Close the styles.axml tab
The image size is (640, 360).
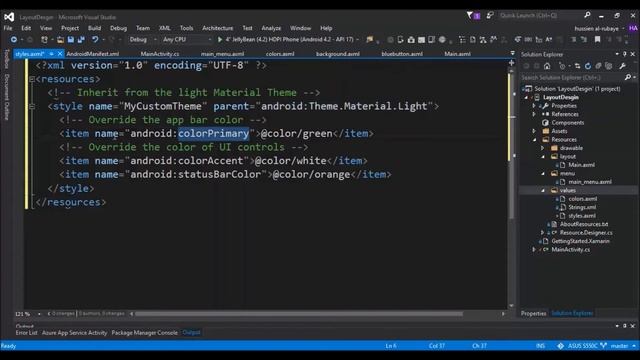pyautogui.click(x=60, y=54)
